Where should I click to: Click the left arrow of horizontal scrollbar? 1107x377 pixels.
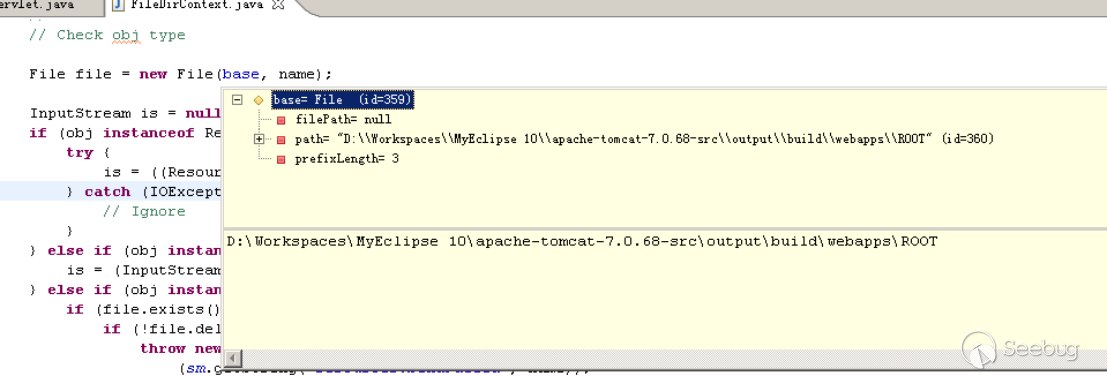pyautogui.click(x=233, y=359)
